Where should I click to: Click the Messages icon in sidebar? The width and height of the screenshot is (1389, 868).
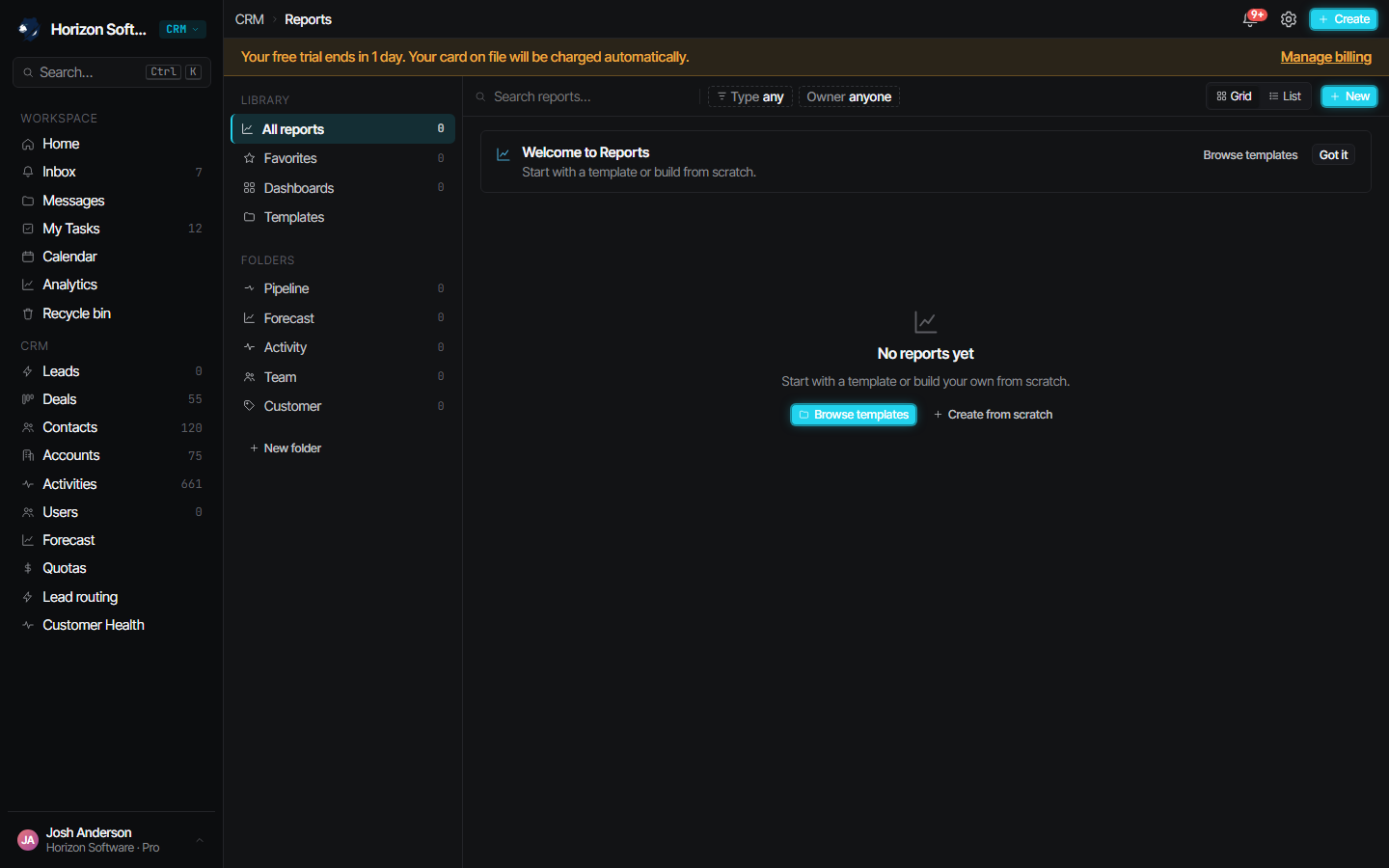click(28, 201)
